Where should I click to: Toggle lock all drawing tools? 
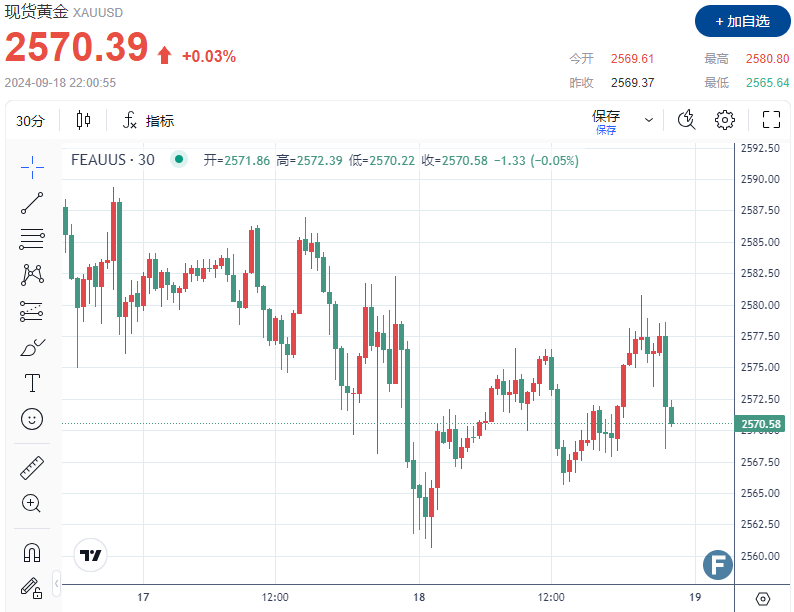30,587
